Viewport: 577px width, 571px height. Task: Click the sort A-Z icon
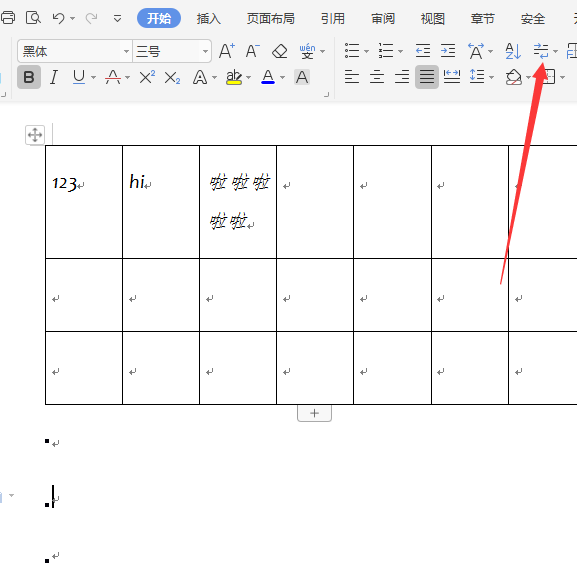tap(513, 51)
